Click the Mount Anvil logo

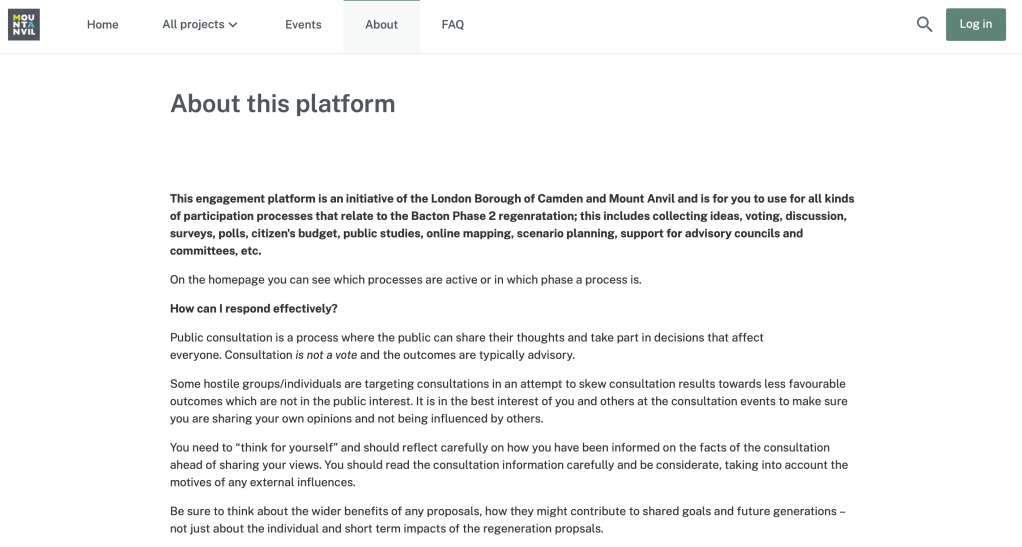[24, 25]
